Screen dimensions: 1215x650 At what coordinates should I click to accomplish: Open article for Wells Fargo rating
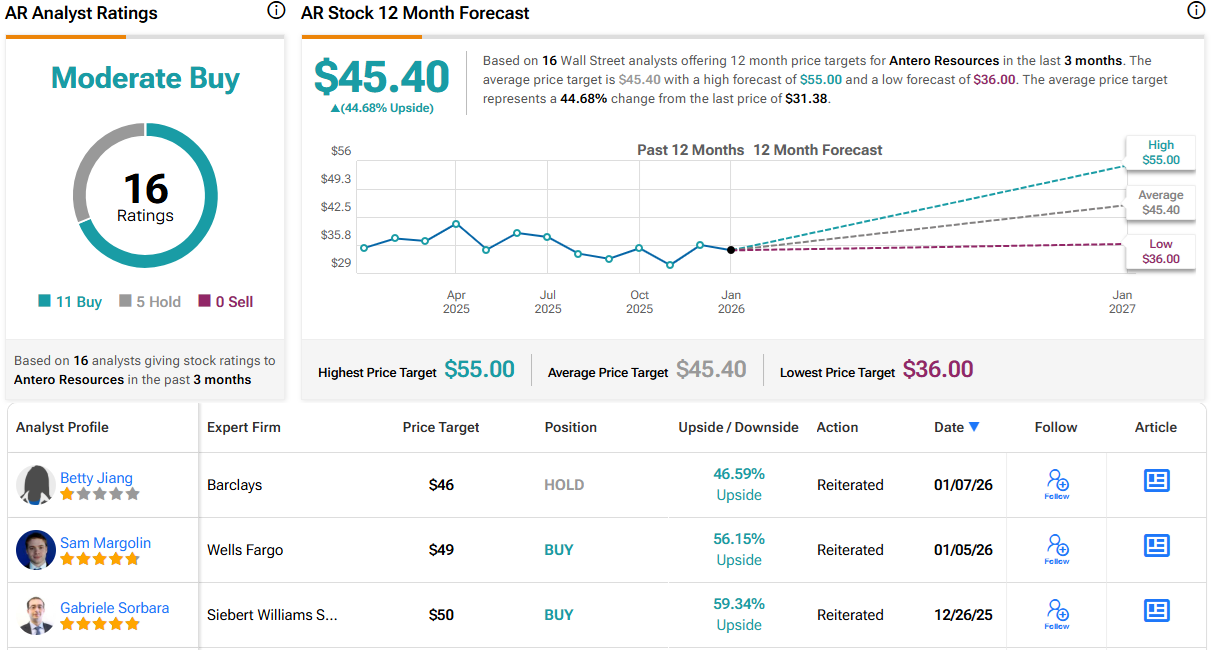click(1156, 546)
